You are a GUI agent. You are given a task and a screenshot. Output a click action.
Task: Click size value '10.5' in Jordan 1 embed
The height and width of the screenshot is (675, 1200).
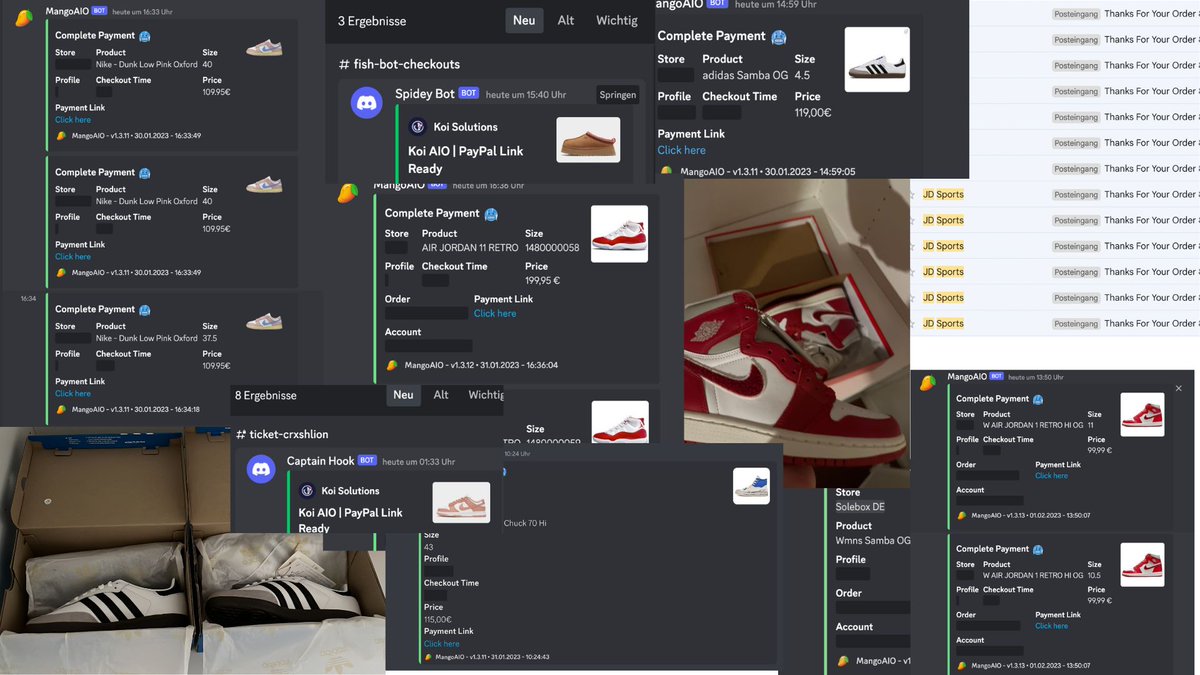(1095, 576)
